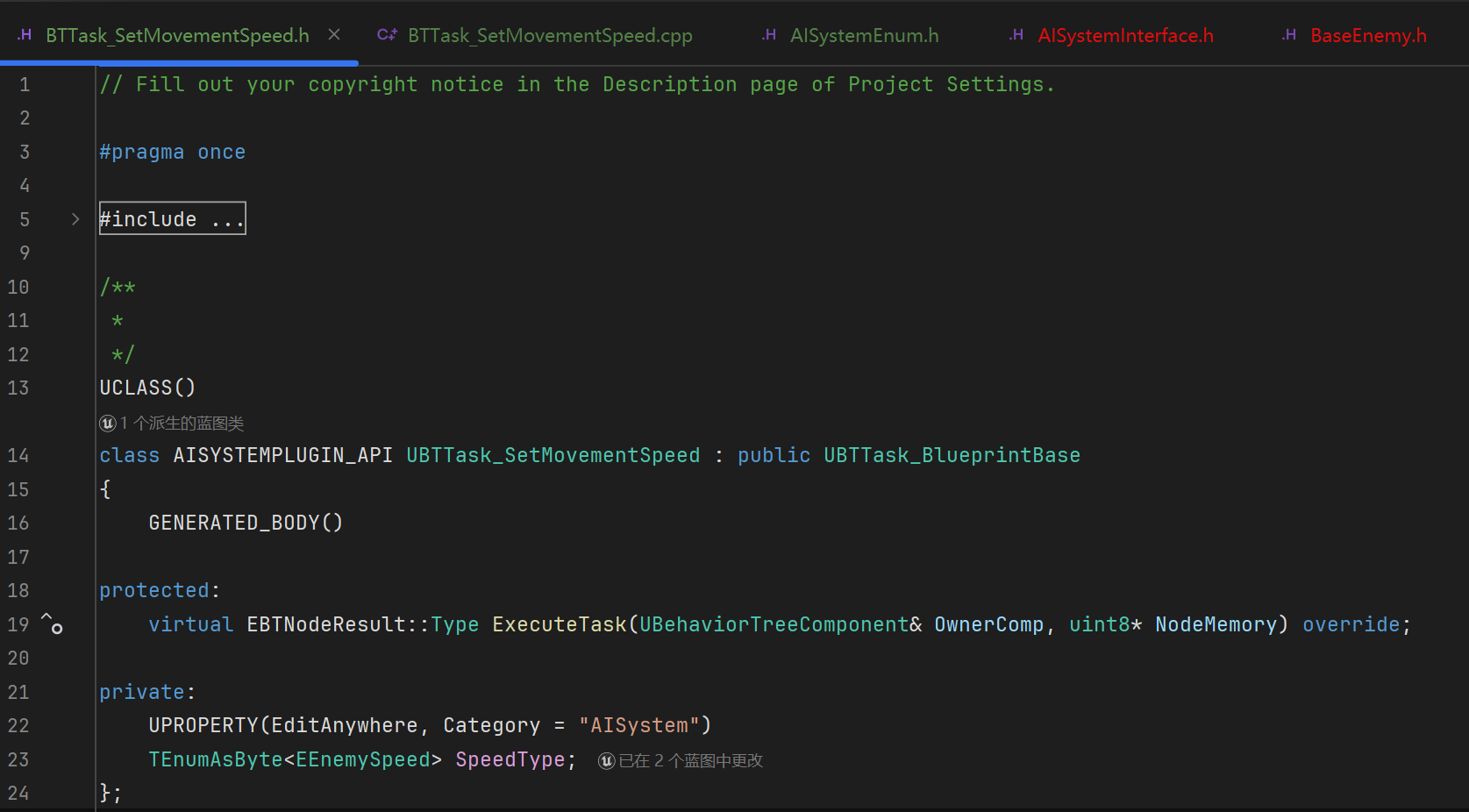Click line number 14 in the gutter
This screenshot has width=1469, height=812.
[18, 455]
